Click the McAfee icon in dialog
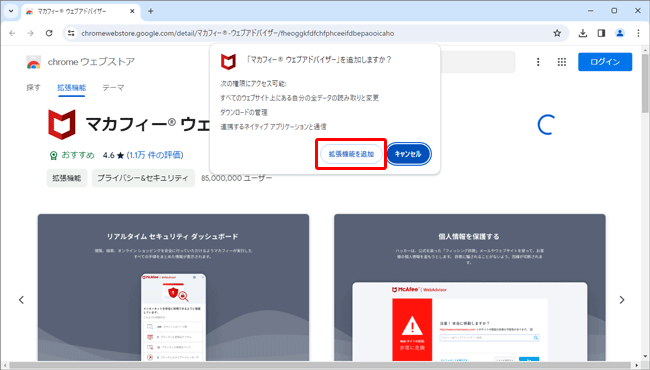Viewport: 650px width, 370px height. coord(228,61)
